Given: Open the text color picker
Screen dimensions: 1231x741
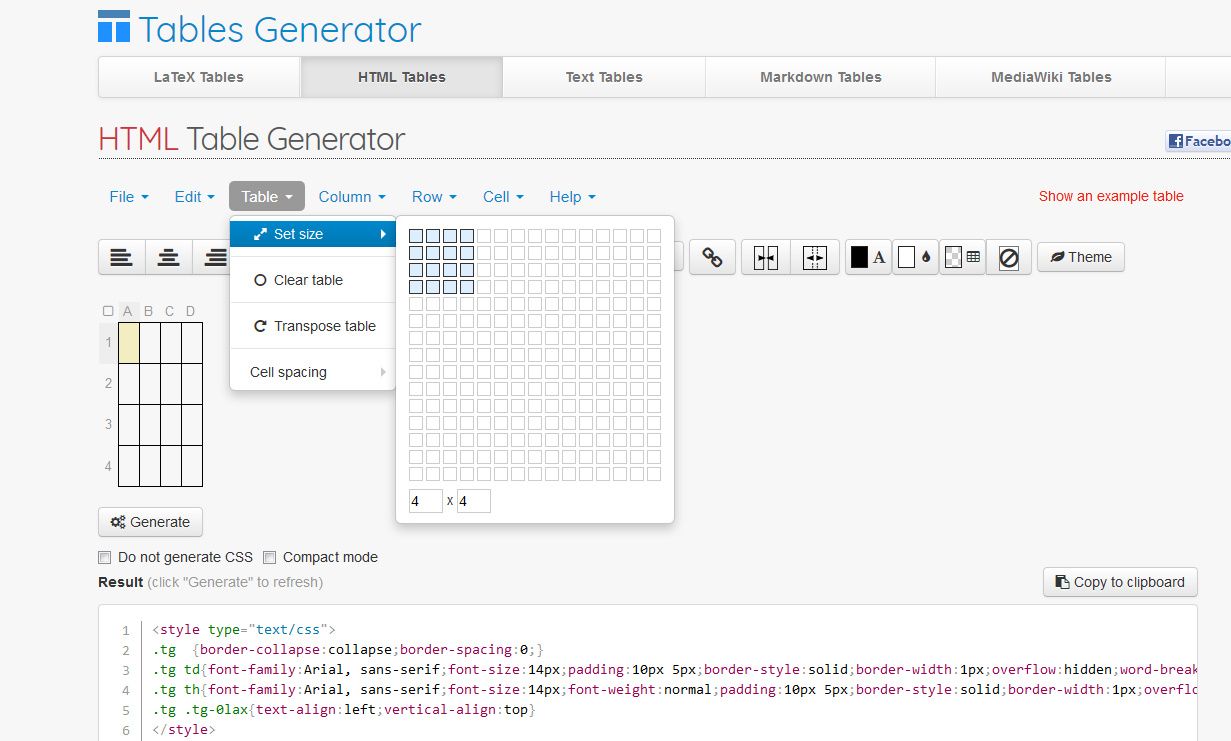Looking at the screenshot, I should point(868,258).
